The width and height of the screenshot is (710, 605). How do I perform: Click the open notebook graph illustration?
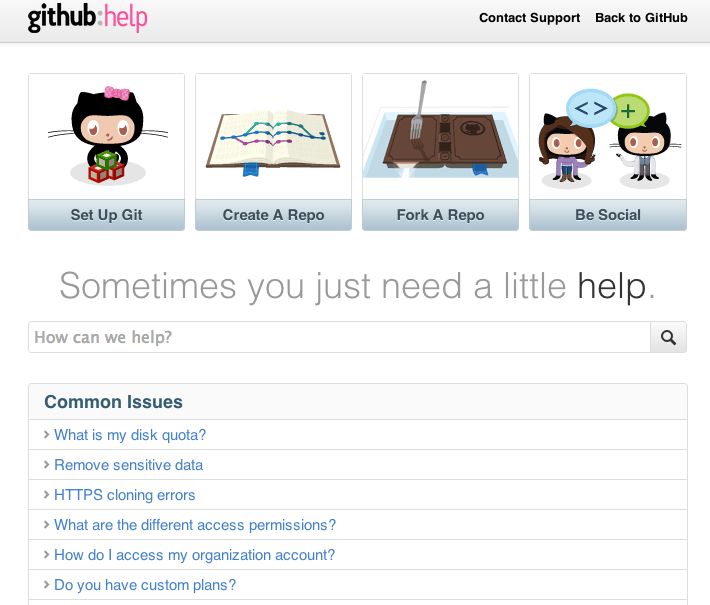point(273,142)
